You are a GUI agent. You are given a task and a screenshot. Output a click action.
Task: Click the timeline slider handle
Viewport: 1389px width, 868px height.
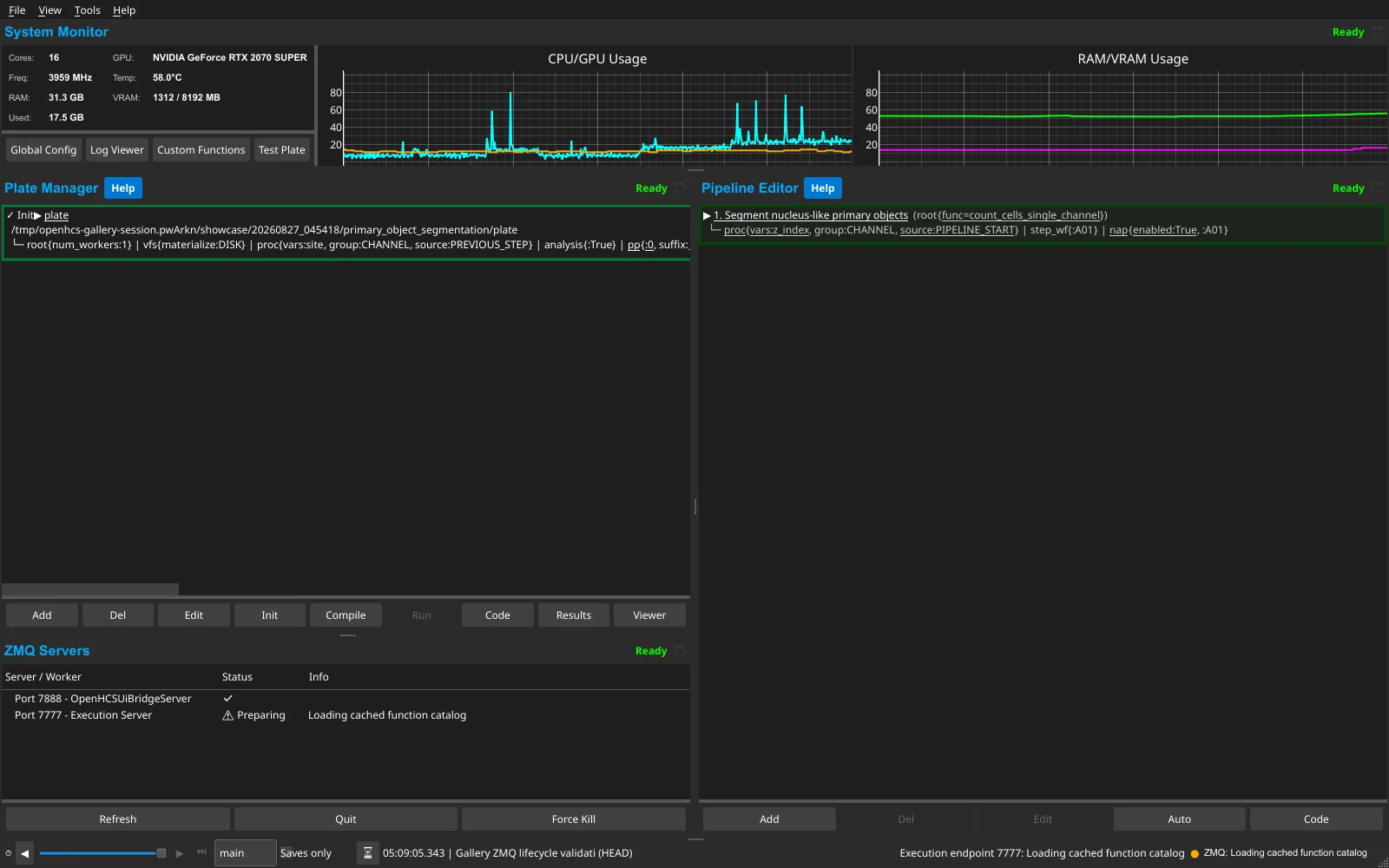click(x=161, y=853)
